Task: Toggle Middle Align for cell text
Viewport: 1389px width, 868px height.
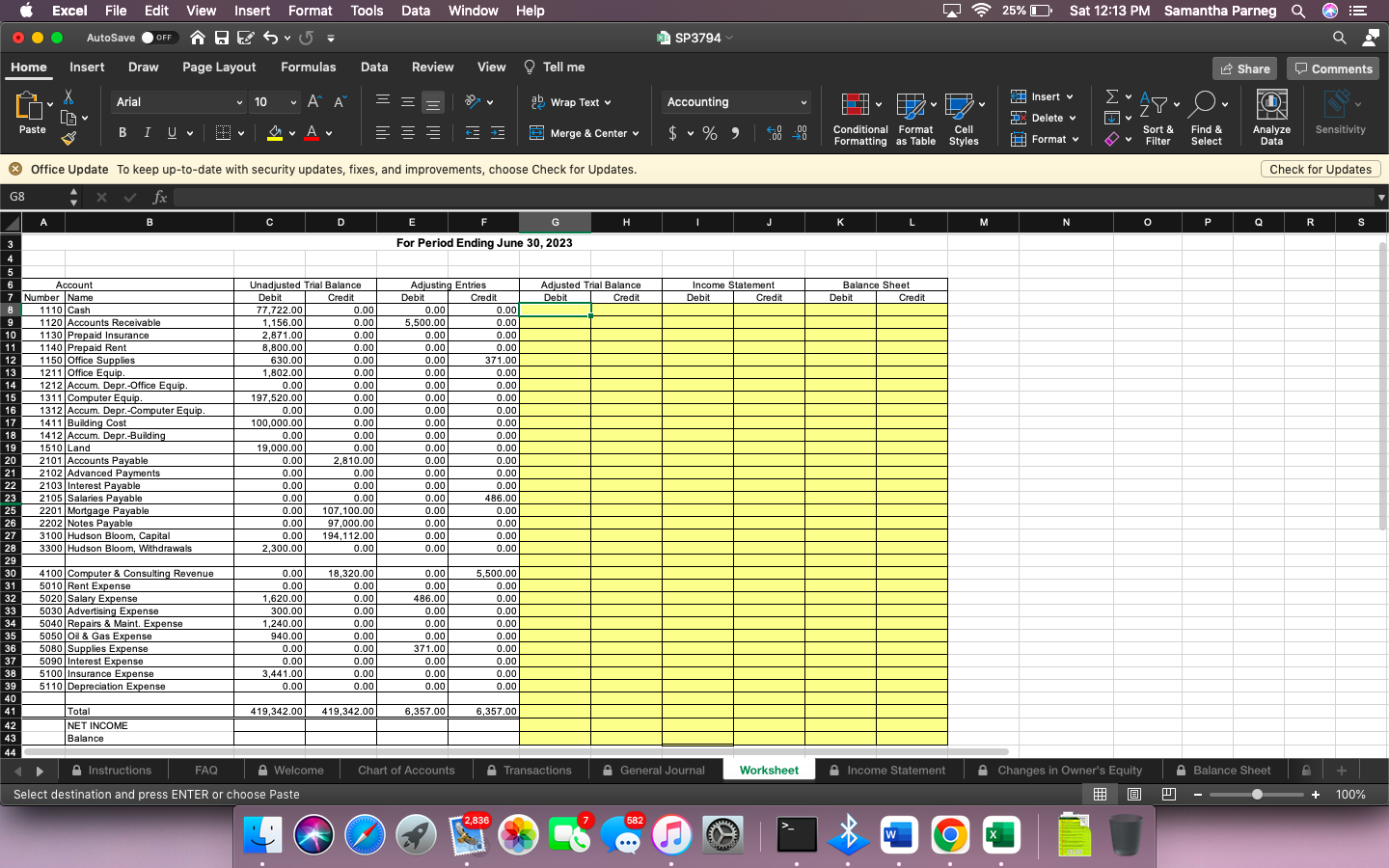Action: tap(408, 101)
